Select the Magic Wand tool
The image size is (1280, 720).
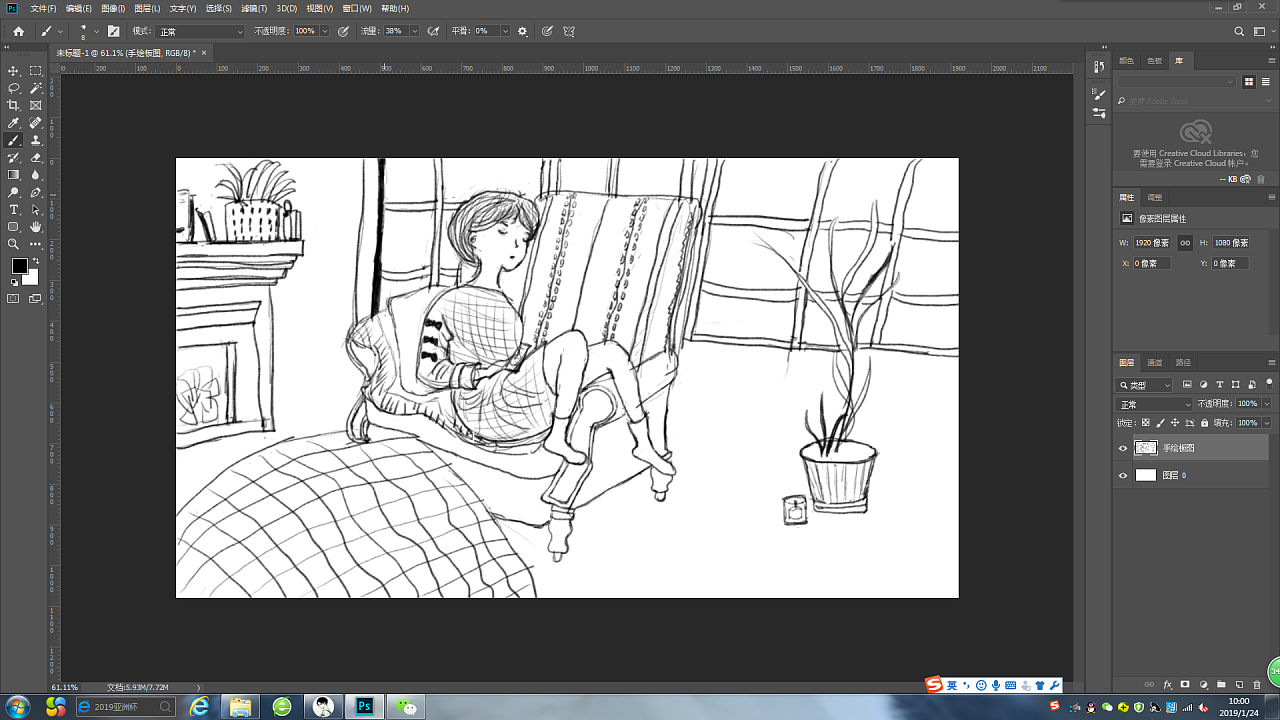pyautogui.click(x=36, y=88)
